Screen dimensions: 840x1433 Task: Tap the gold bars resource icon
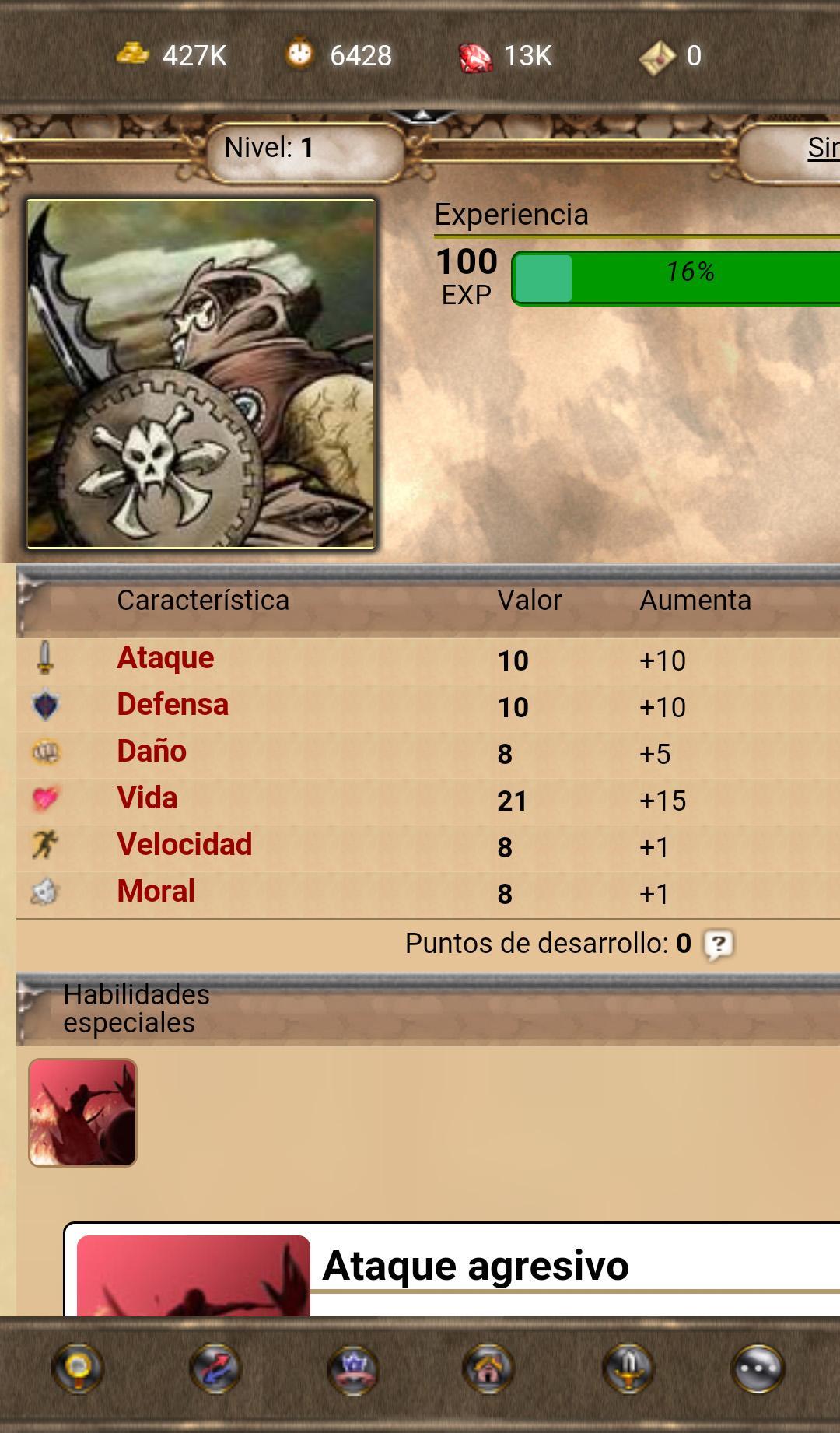pyautogui.click(x=132, y=54)
